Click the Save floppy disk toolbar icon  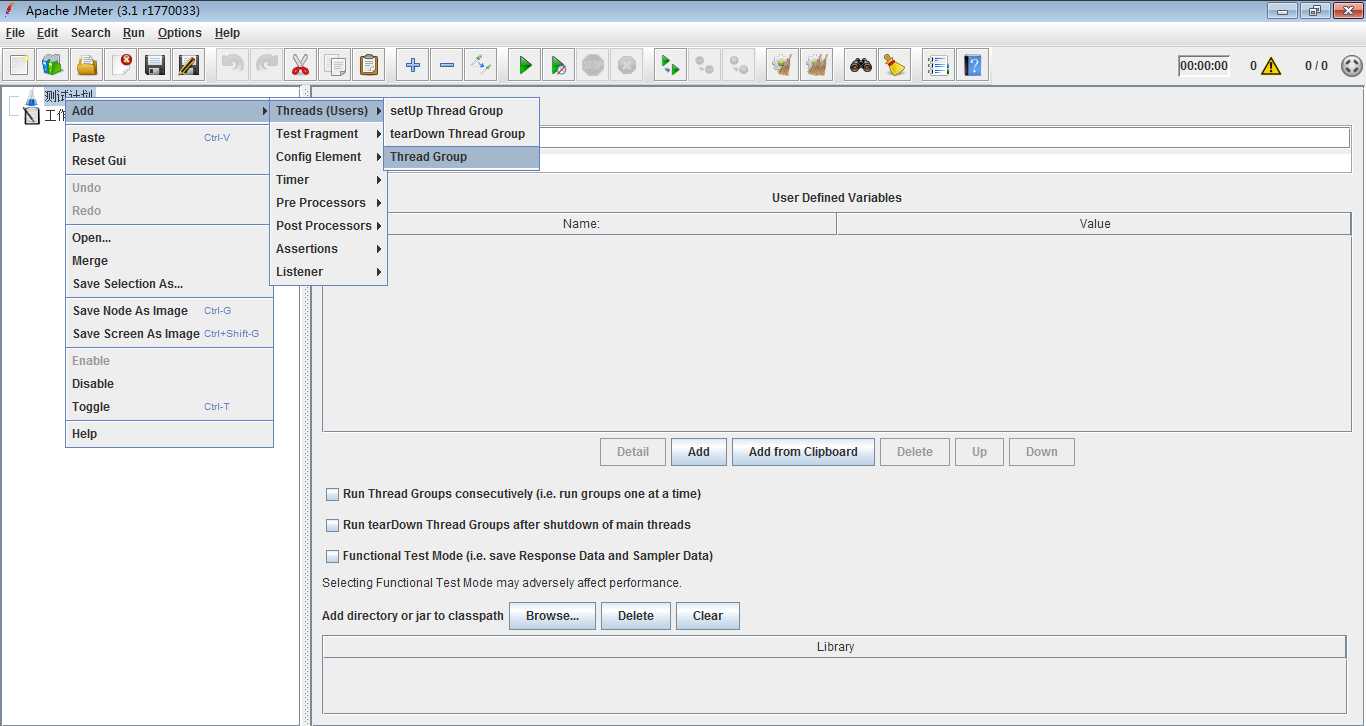[155, 65]
